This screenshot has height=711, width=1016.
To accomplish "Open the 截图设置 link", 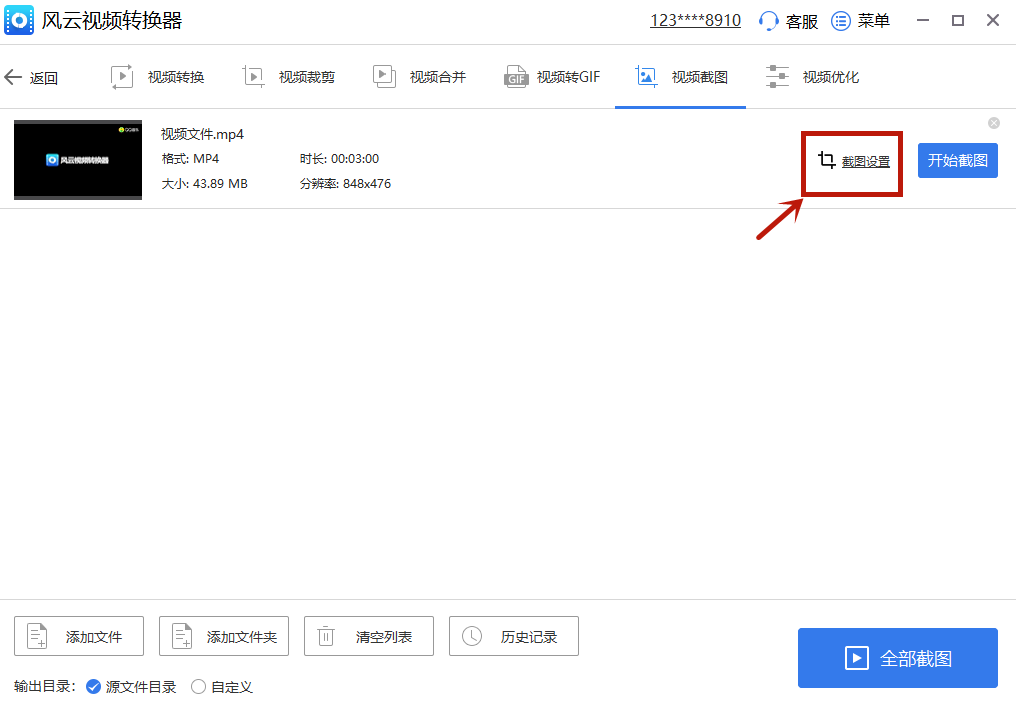I will point(866,161).
